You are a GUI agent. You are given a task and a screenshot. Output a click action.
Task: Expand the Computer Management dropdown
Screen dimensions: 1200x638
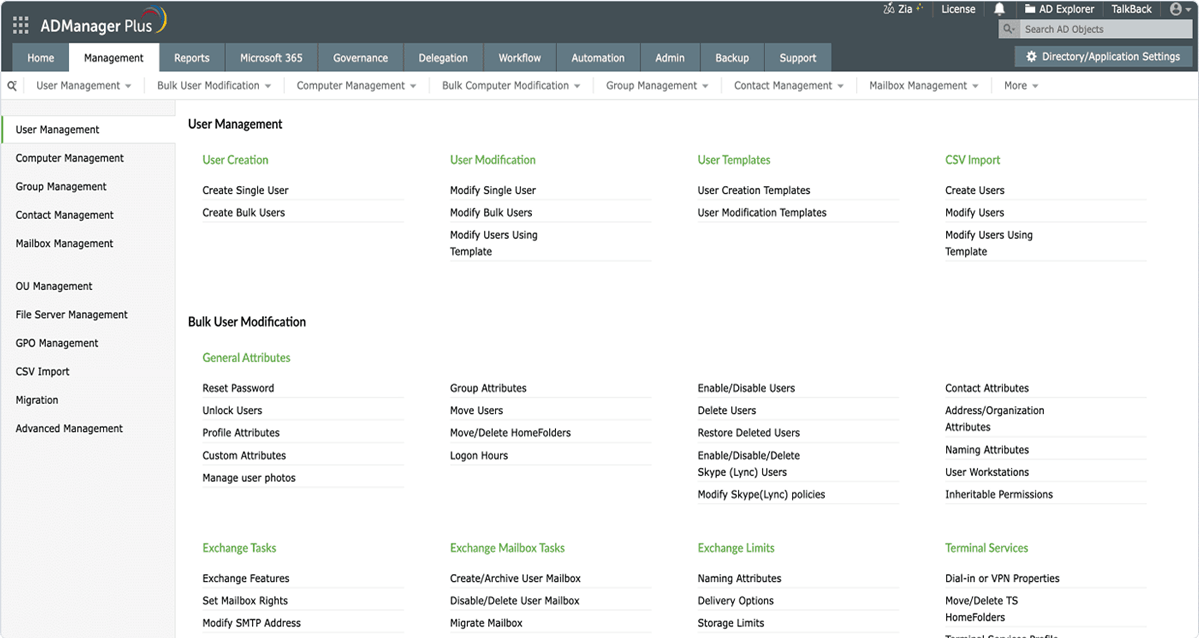click(x=357, y=86)
